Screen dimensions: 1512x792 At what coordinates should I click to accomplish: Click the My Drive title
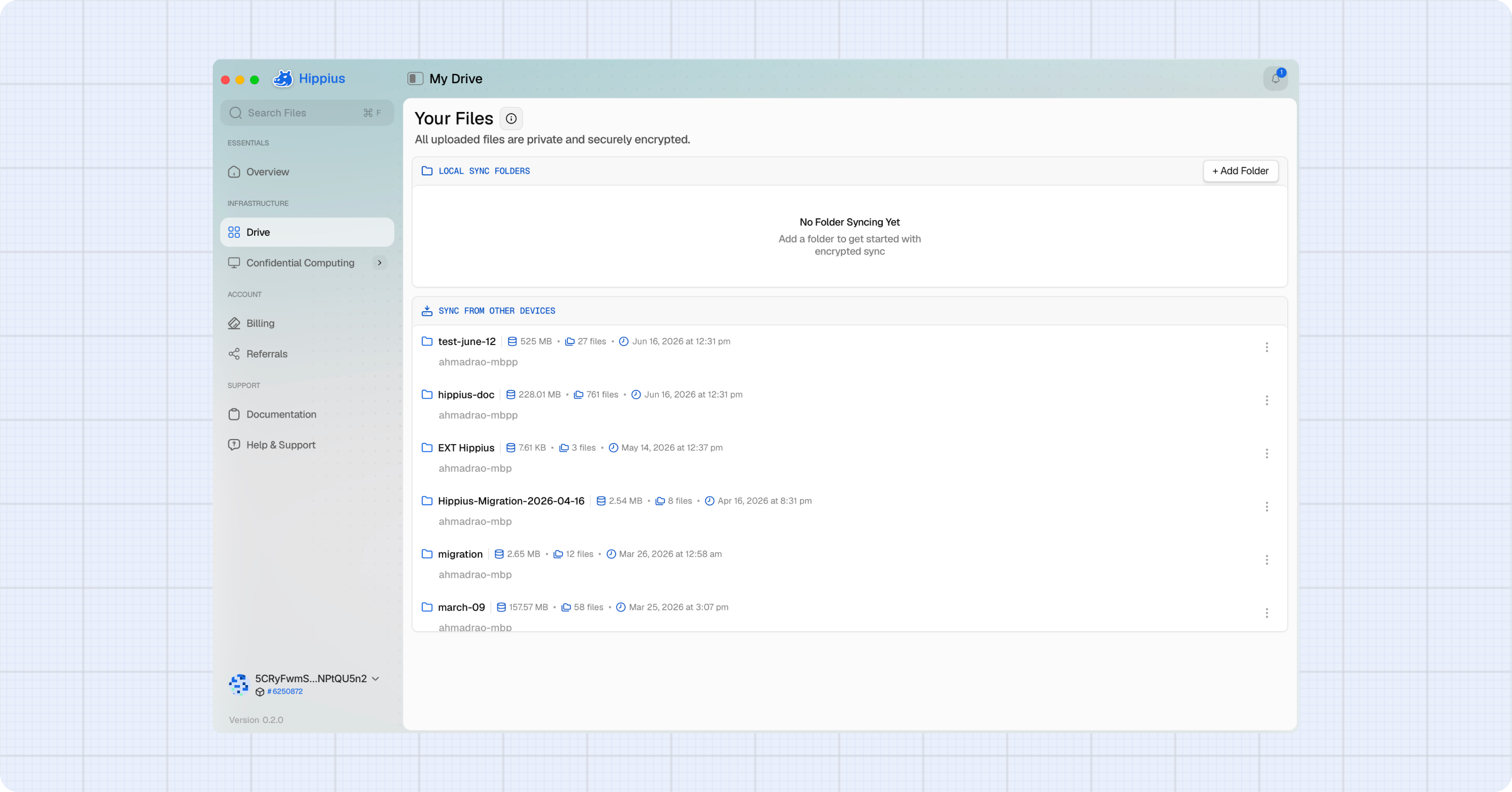pos(456,79)
